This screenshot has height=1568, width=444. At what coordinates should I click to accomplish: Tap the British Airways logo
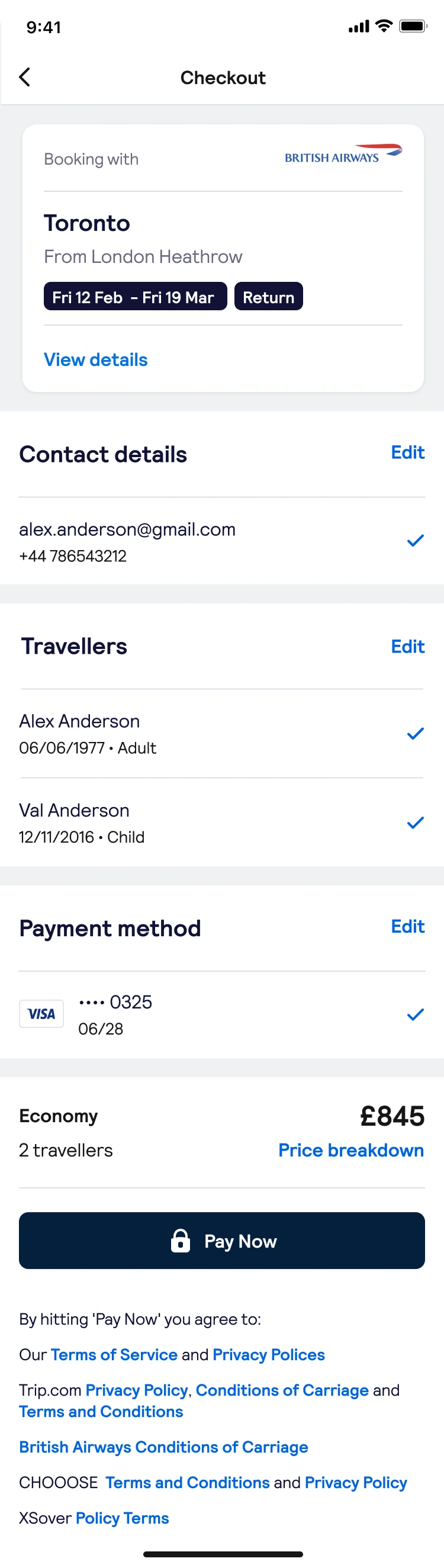[343, 153]
